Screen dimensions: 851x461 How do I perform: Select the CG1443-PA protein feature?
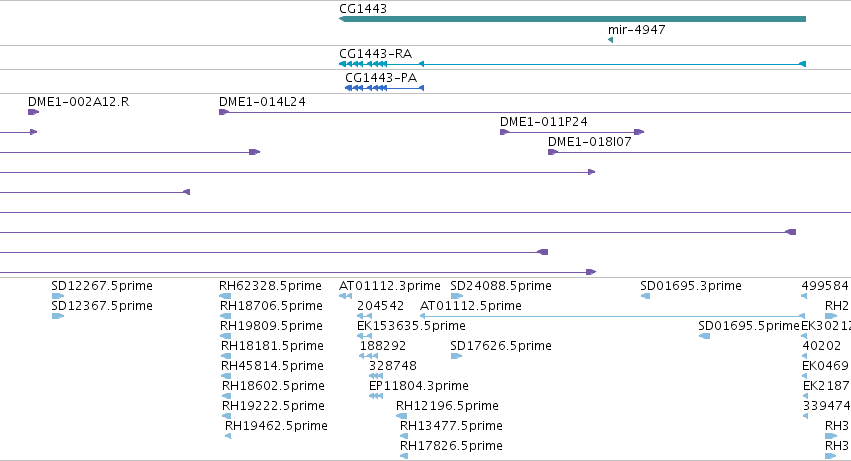pyautogui.click(x=384, y=88)
